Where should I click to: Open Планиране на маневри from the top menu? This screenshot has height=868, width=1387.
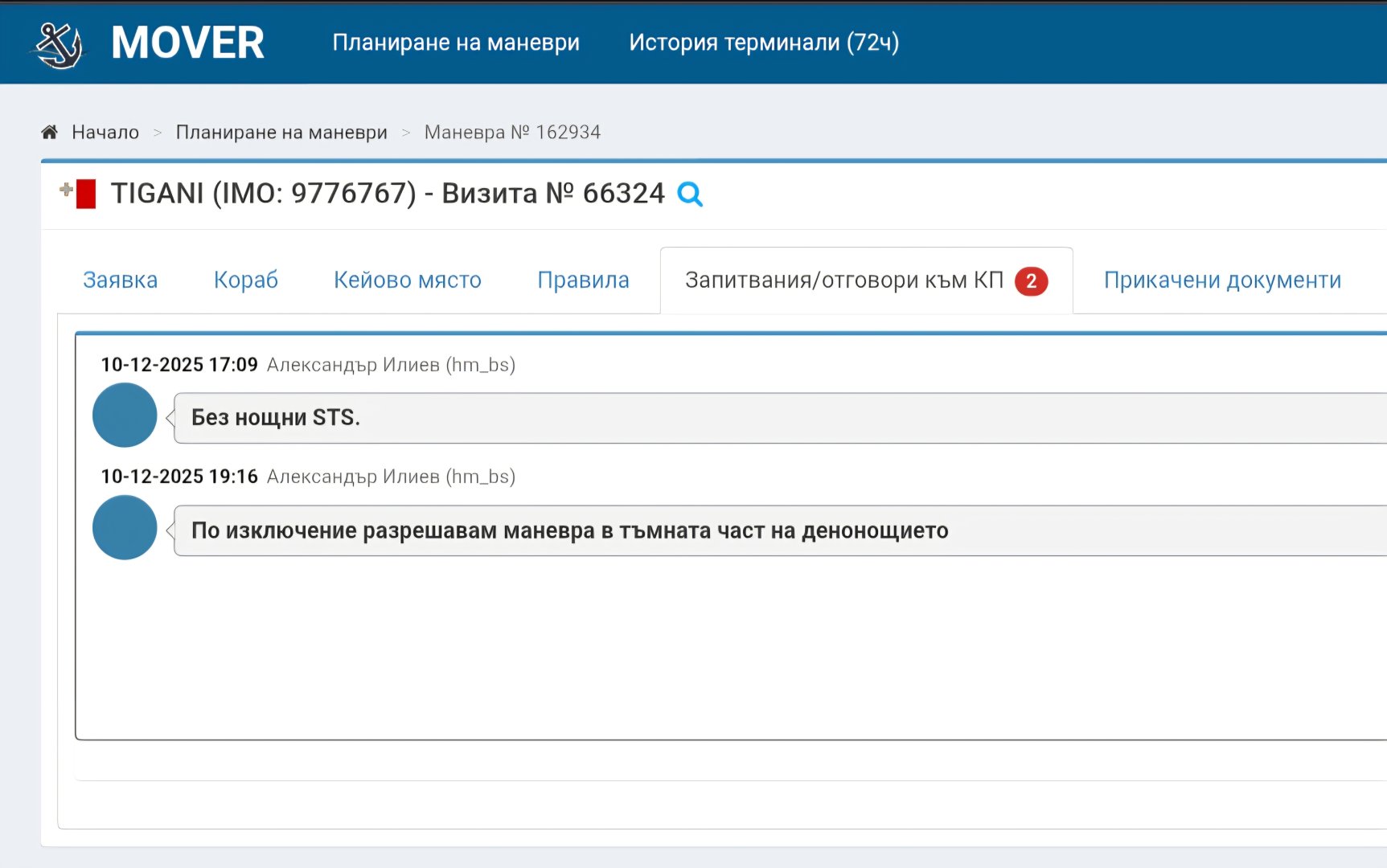tap(457, 42)
